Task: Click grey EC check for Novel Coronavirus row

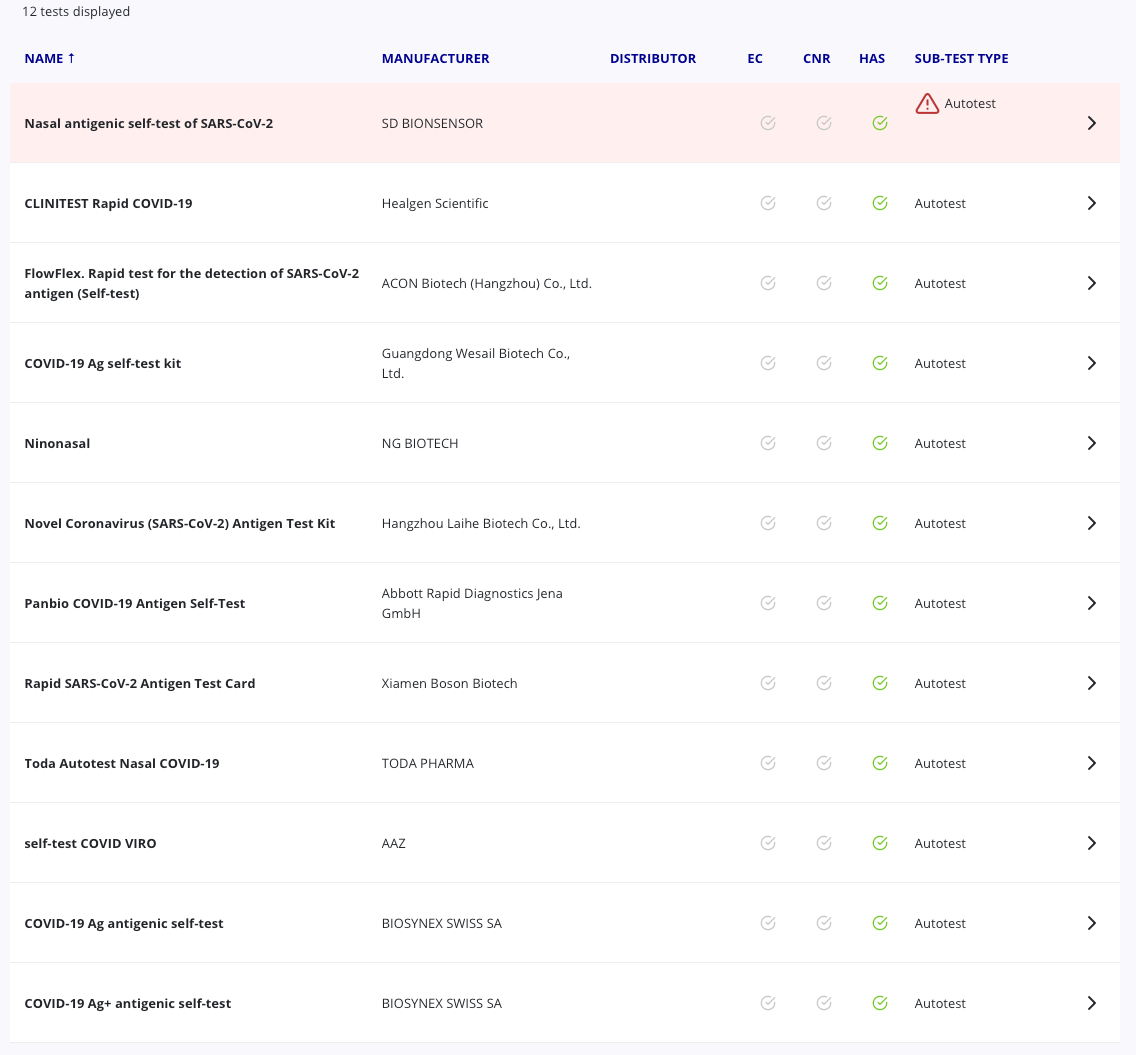Action: tap(769, 523)
